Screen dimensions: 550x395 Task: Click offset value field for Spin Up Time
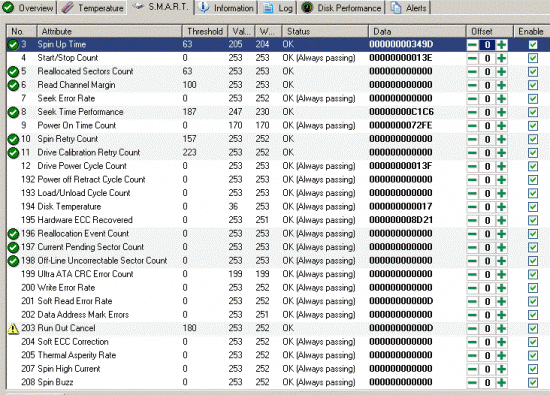487,45
